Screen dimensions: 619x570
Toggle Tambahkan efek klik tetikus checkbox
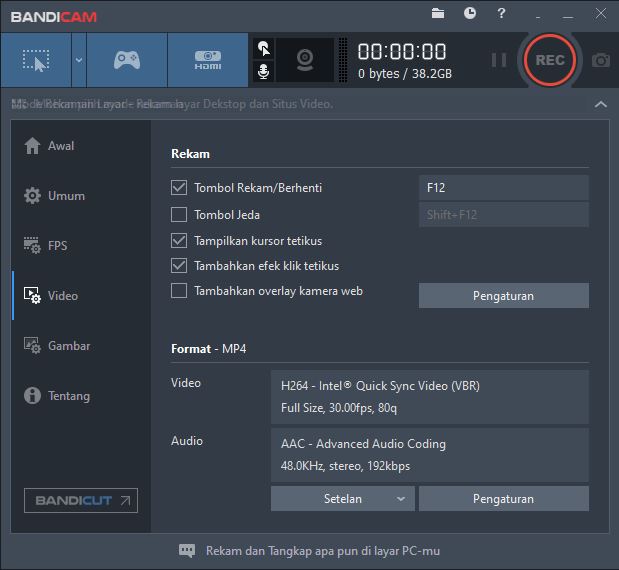point(179,266)
